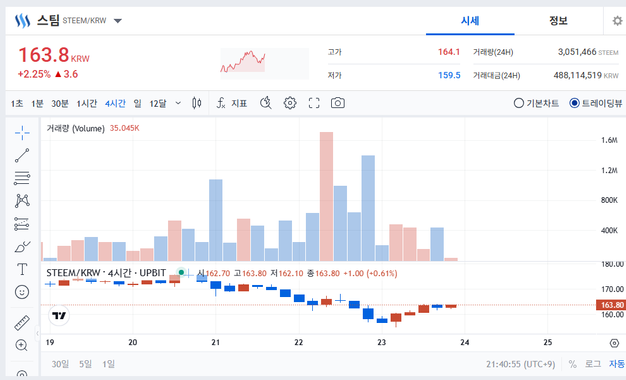Set chart range to 30일
Viewport: 626px width, 380px height.
60,364
